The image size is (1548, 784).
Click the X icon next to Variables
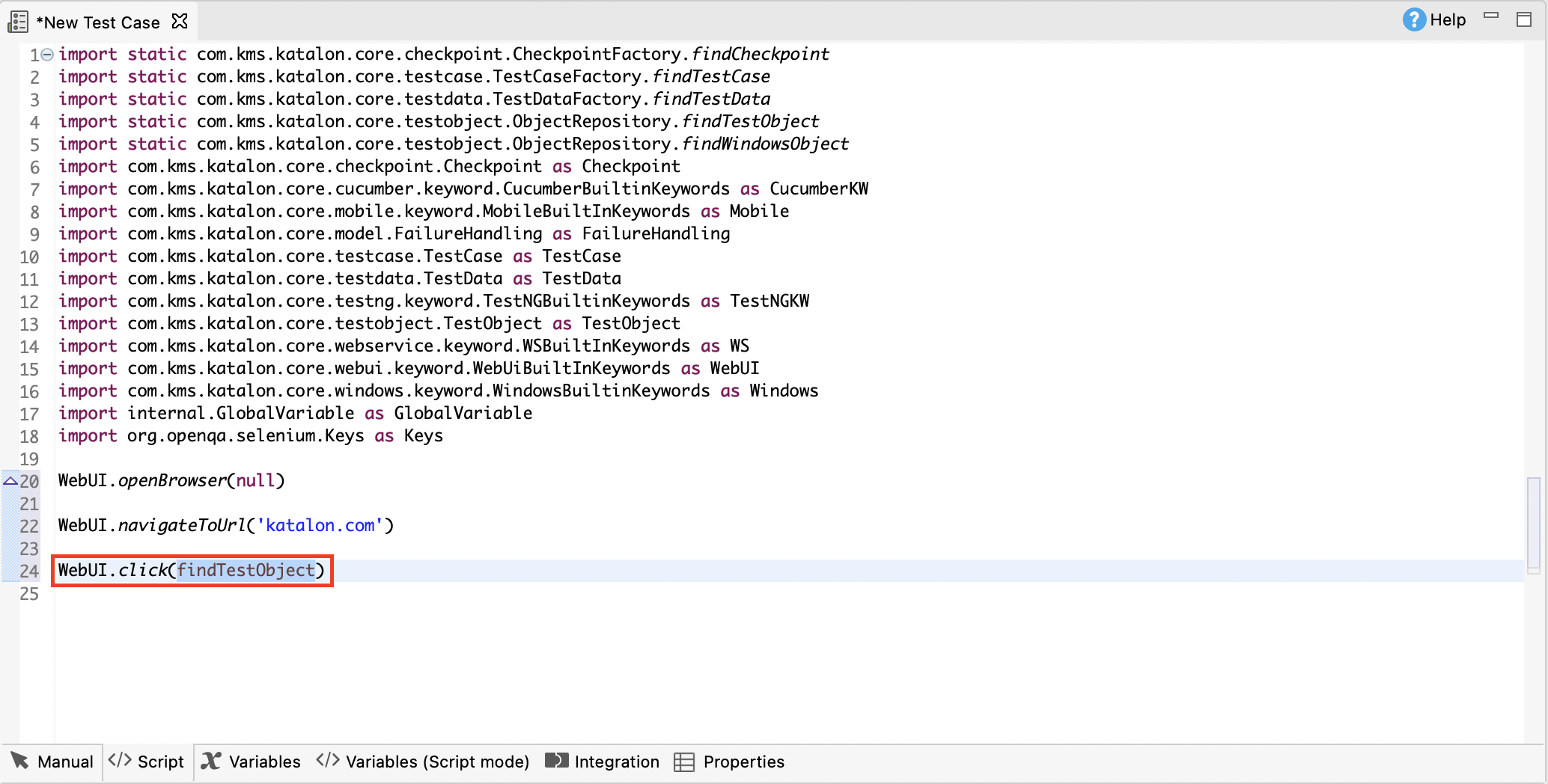(x=212, y=761)
